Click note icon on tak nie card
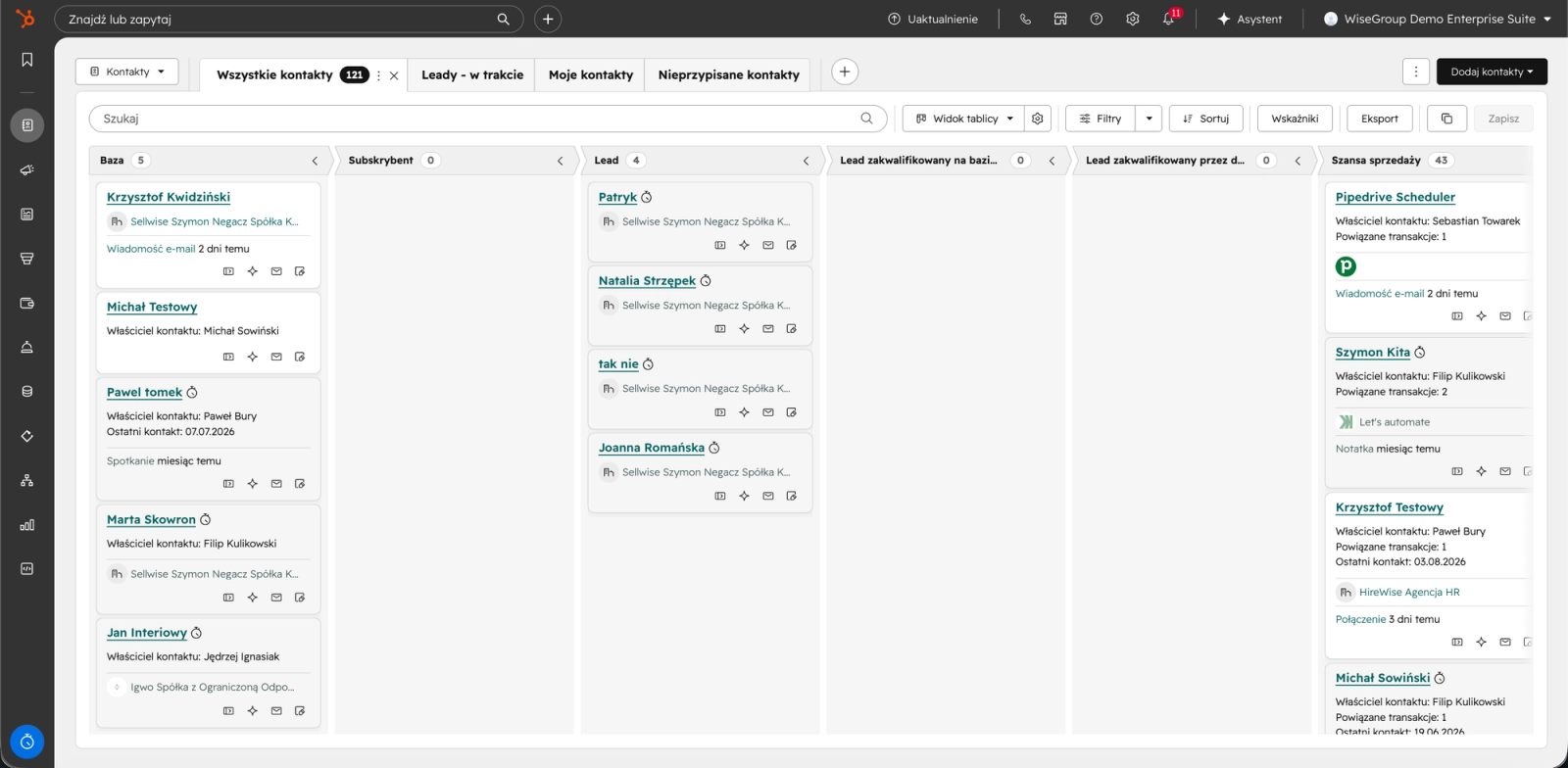Image resolution: width=1568 pixels, height=768 pixels. coord(792,412)
